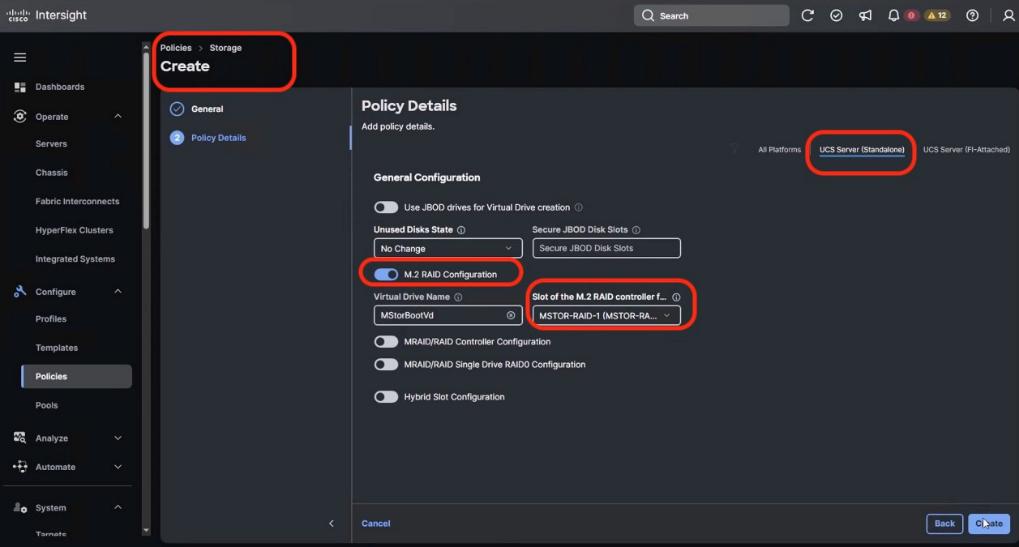Screen dimensions: 1019x547
Task: Open the requests checkmark icon
Action: 836,16
